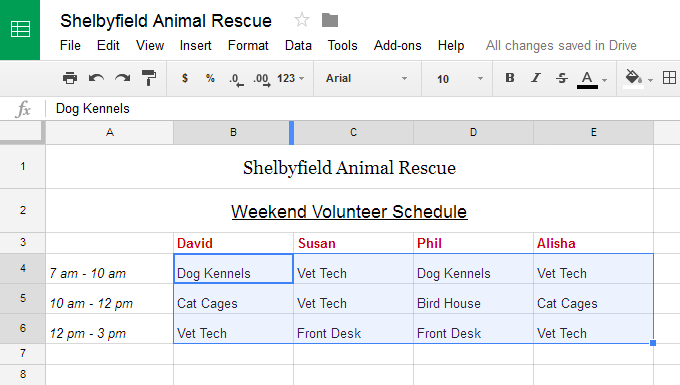
Task: Open the 123 number format dropdown
Action: pos(291,78)
